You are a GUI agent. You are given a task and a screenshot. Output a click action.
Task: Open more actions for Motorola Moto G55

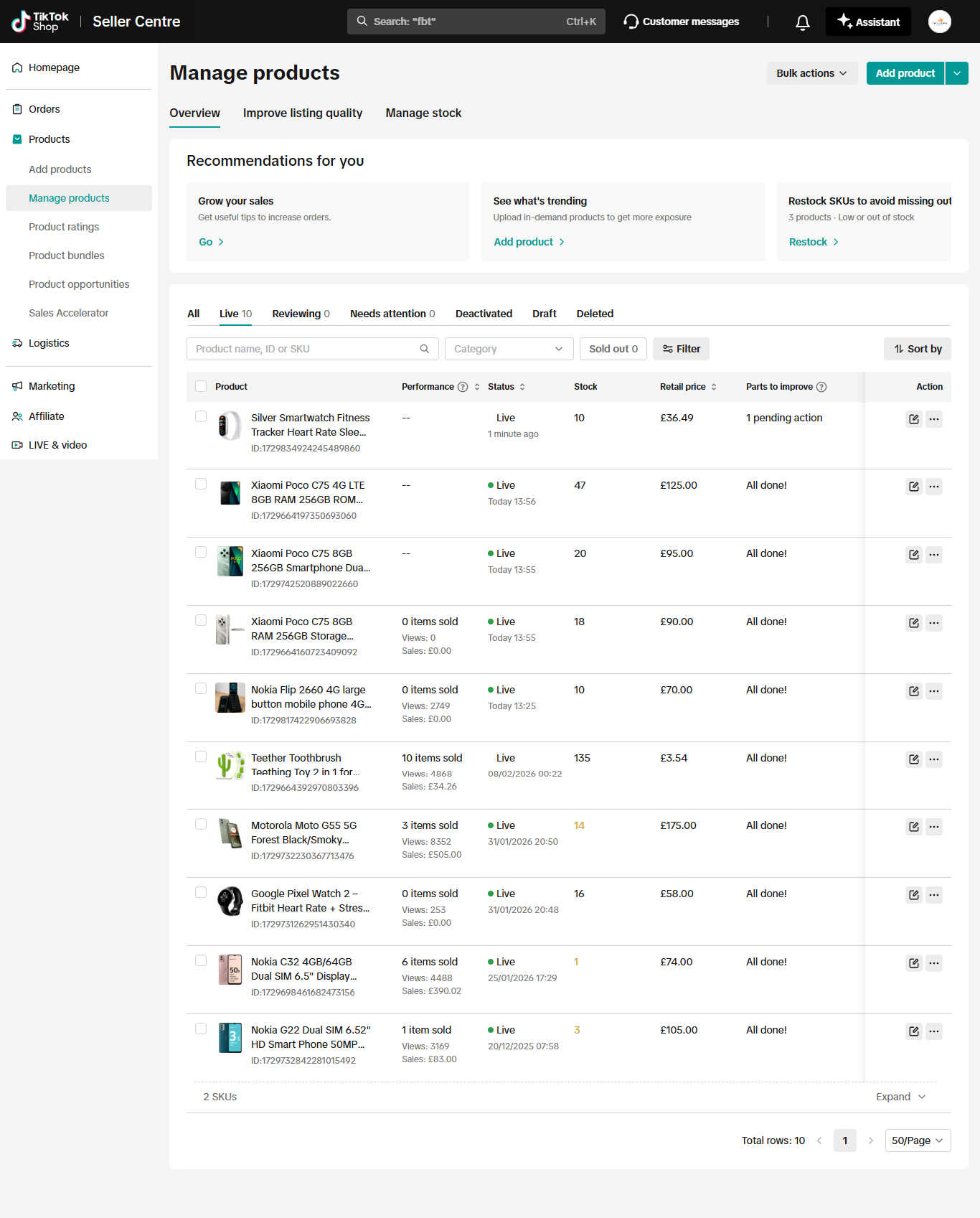tap(933, 827)
